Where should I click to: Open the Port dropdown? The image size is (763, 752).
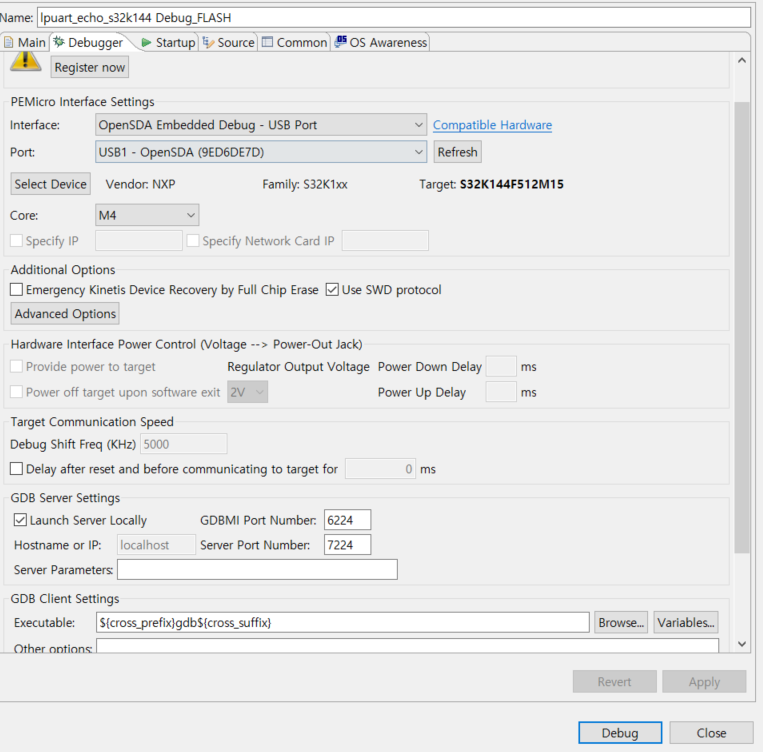click(x=261, y=152)
